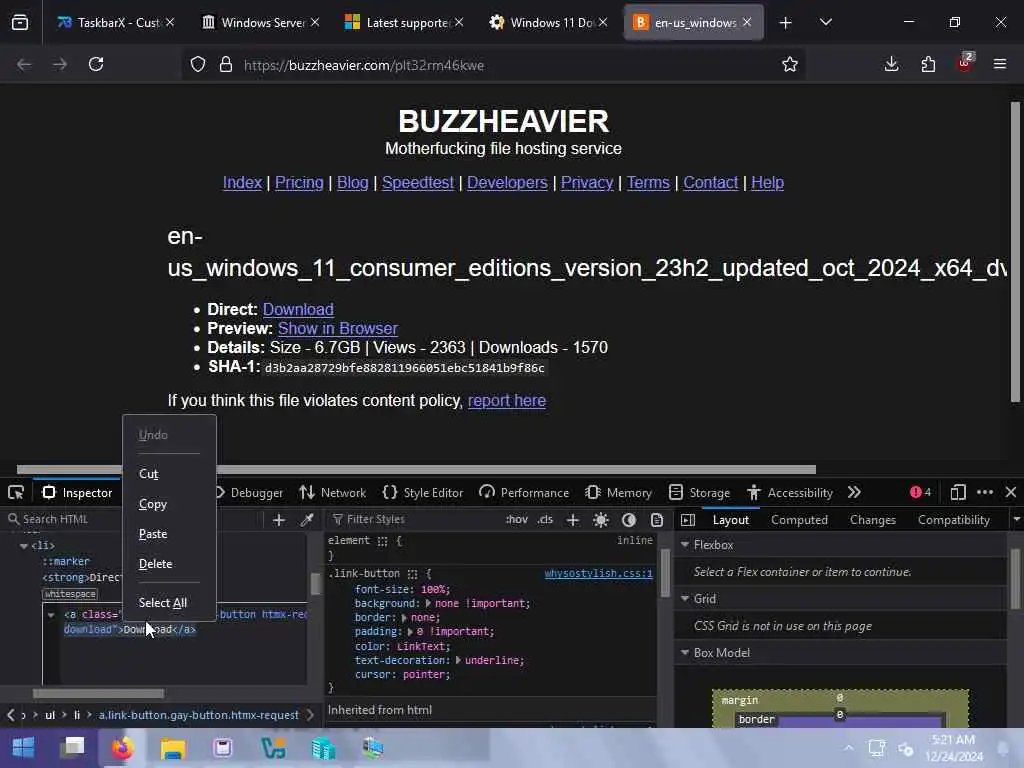Choose Copy from context menu
Screen dimensions: 1024x768
(169, 504)
